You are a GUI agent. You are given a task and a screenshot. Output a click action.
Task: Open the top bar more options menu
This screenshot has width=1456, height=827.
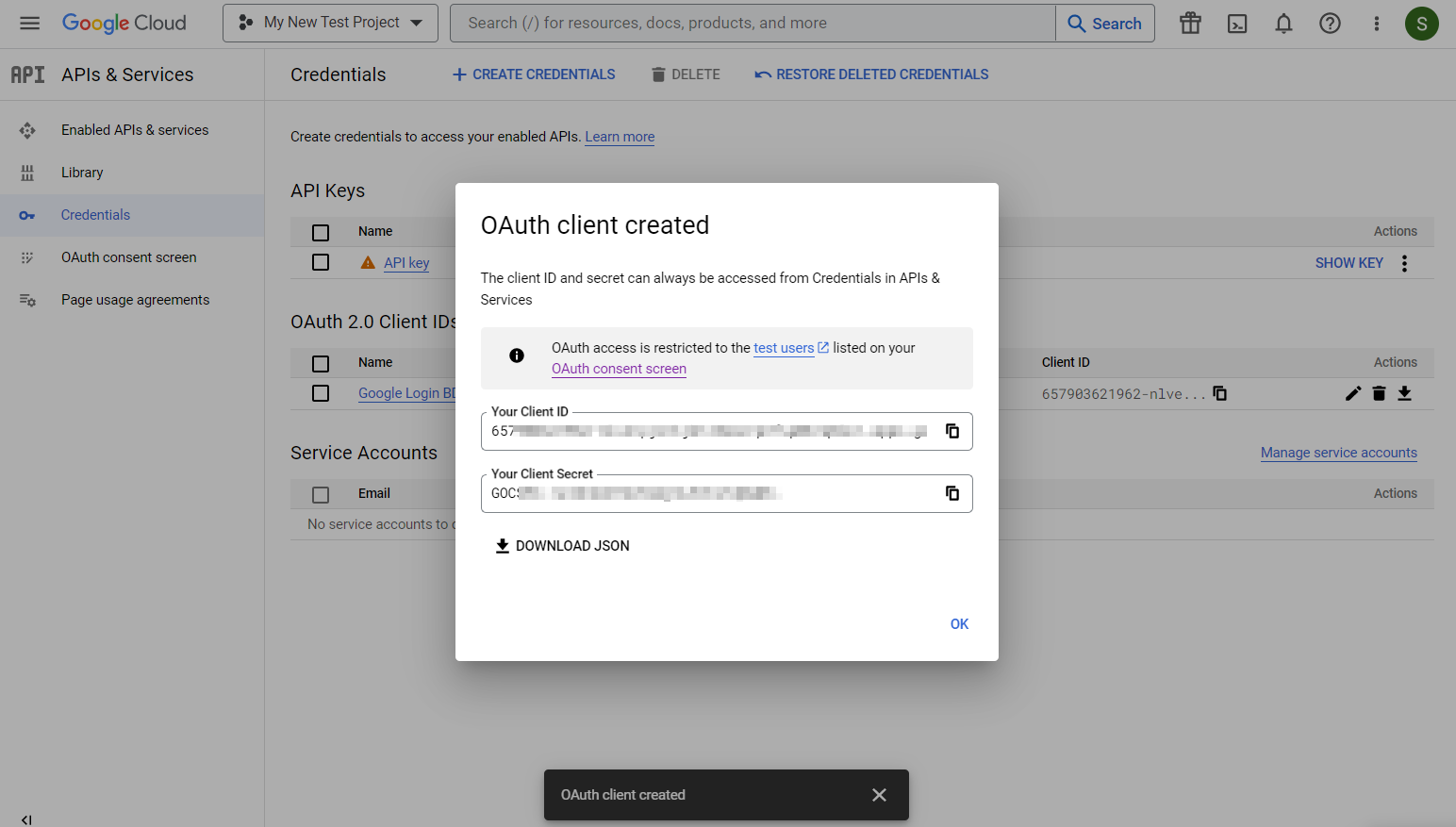click(1376, 24)
